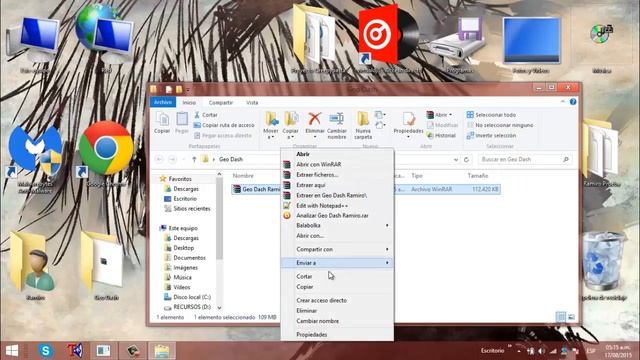The height and width of the screenshot is (360, 640).
Task: Switch to the Vista tab
Action: click(252, 102)
